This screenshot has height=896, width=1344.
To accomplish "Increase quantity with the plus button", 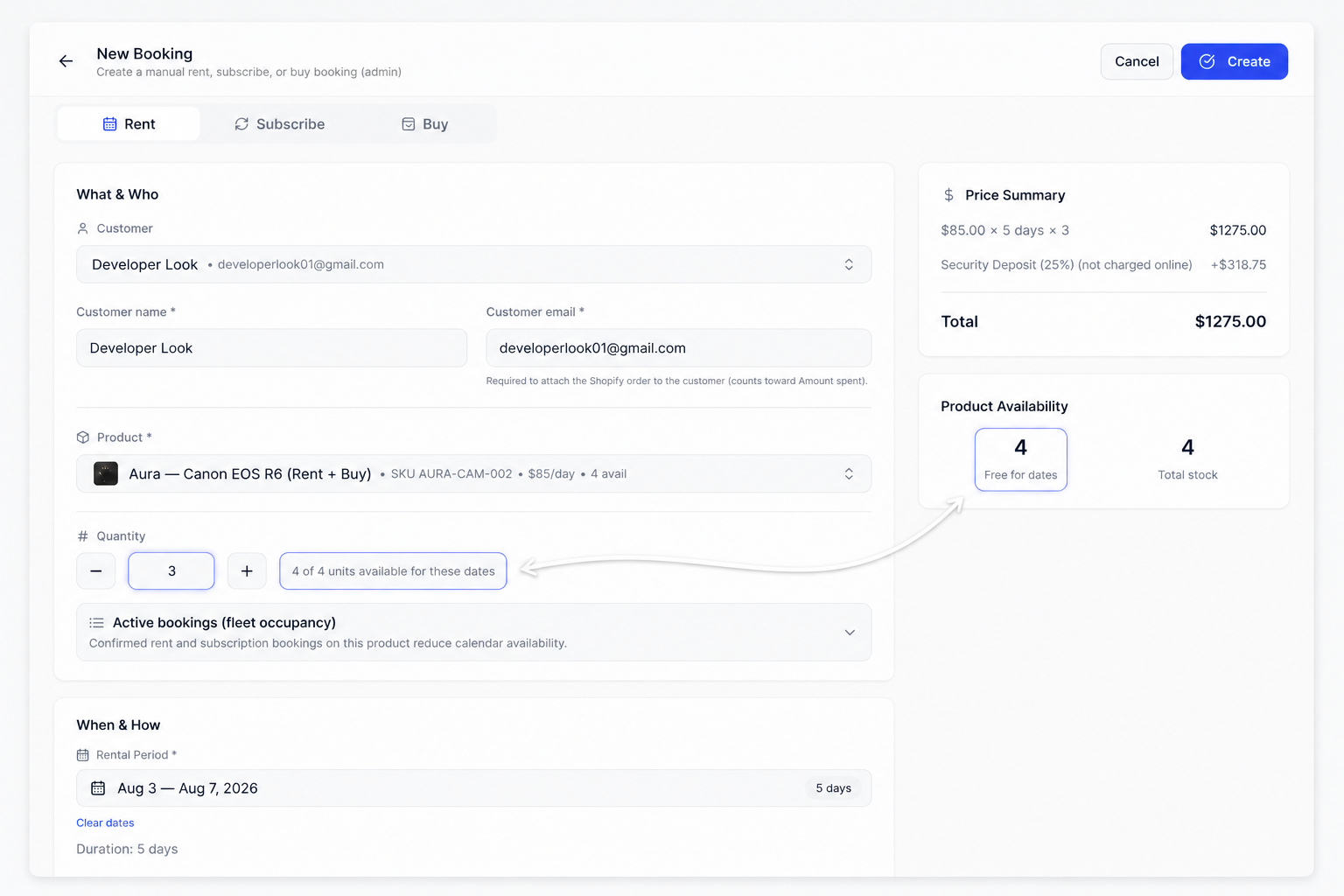I will click(247, 570).
